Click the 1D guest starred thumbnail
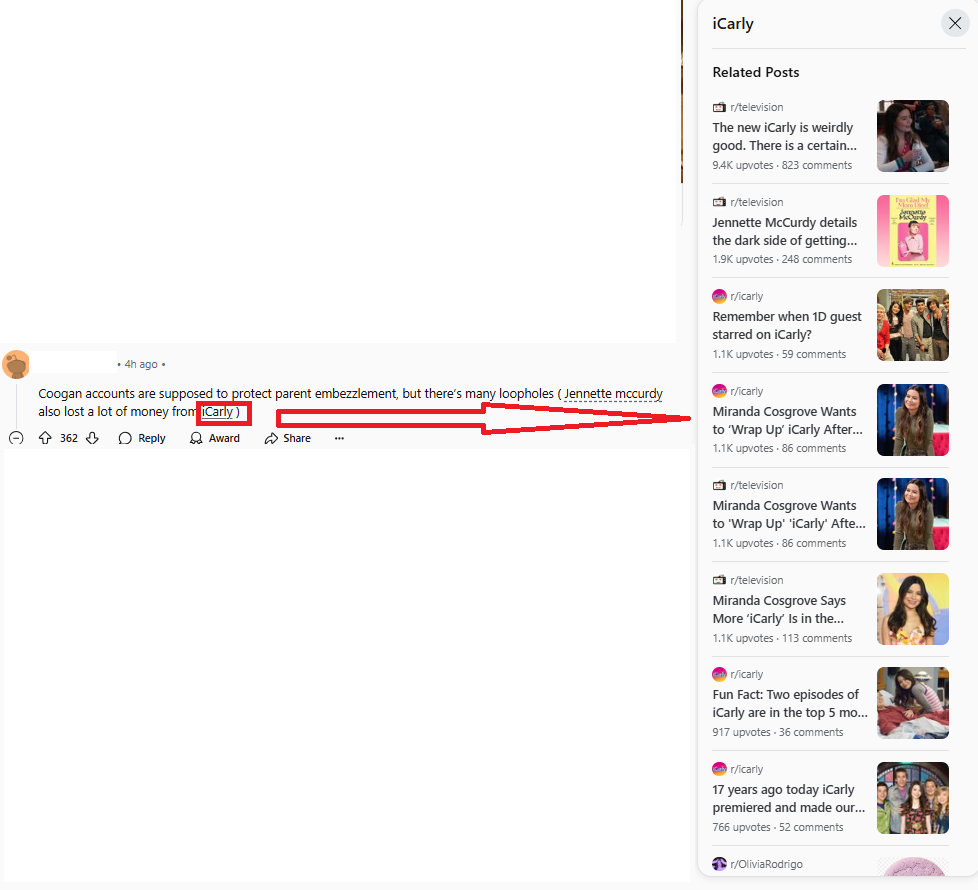 pos(913,325)
